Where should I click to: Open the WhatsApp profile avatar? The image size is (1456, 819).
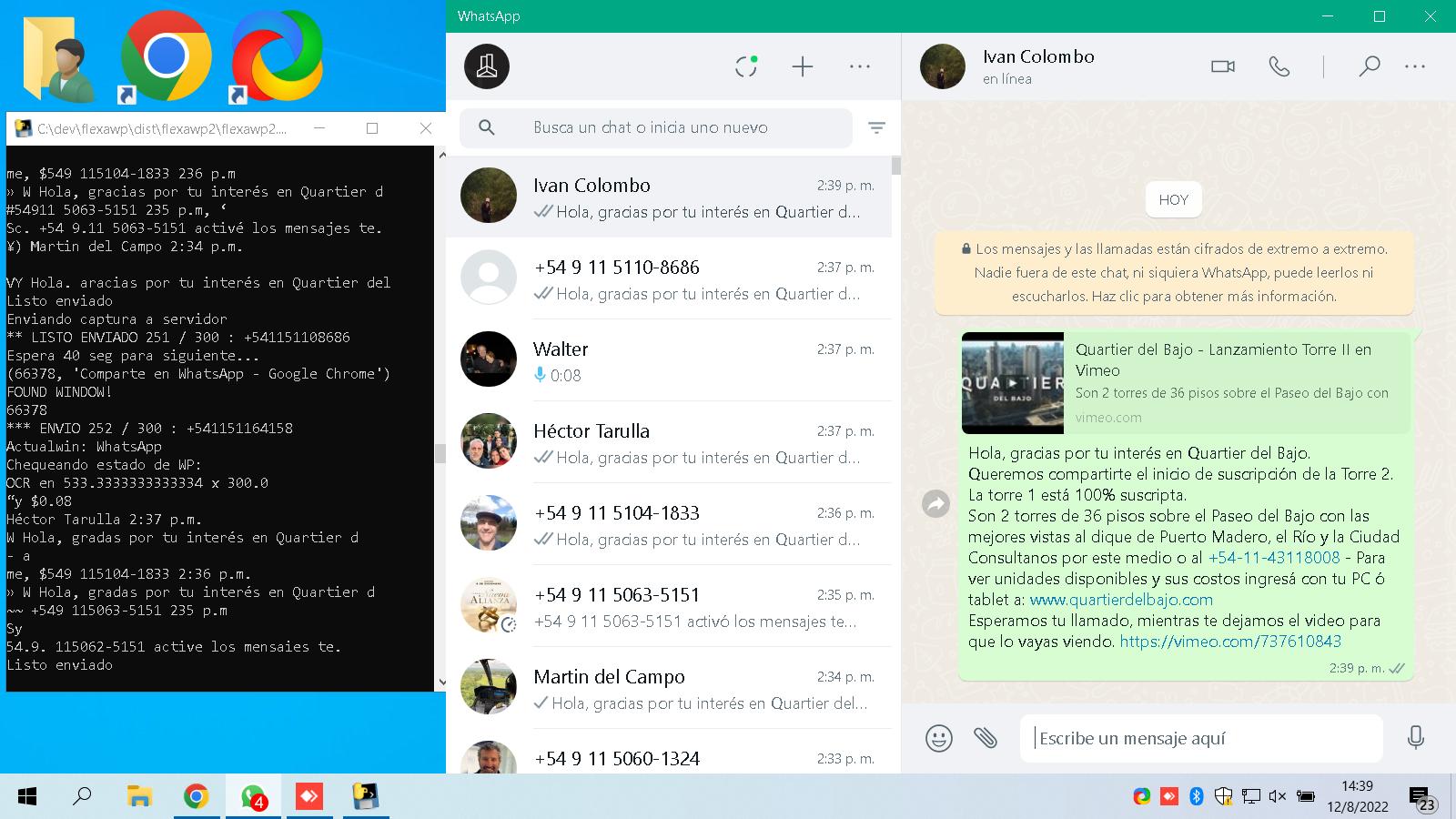click(487, 66)
